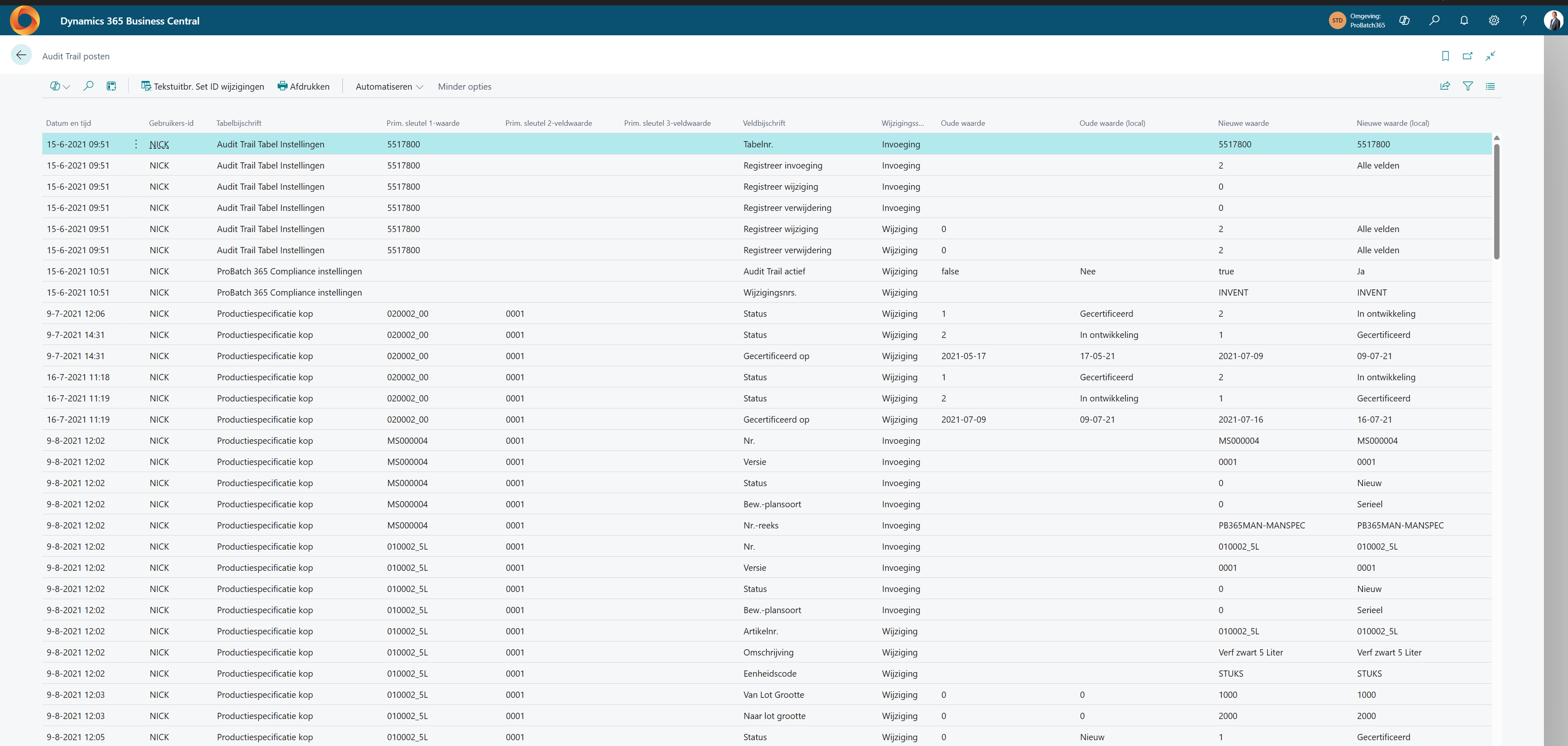This screenshot has width=1568, height=746.
Task: Click the Afdrukken printer icon
Action: coord(283,86)
